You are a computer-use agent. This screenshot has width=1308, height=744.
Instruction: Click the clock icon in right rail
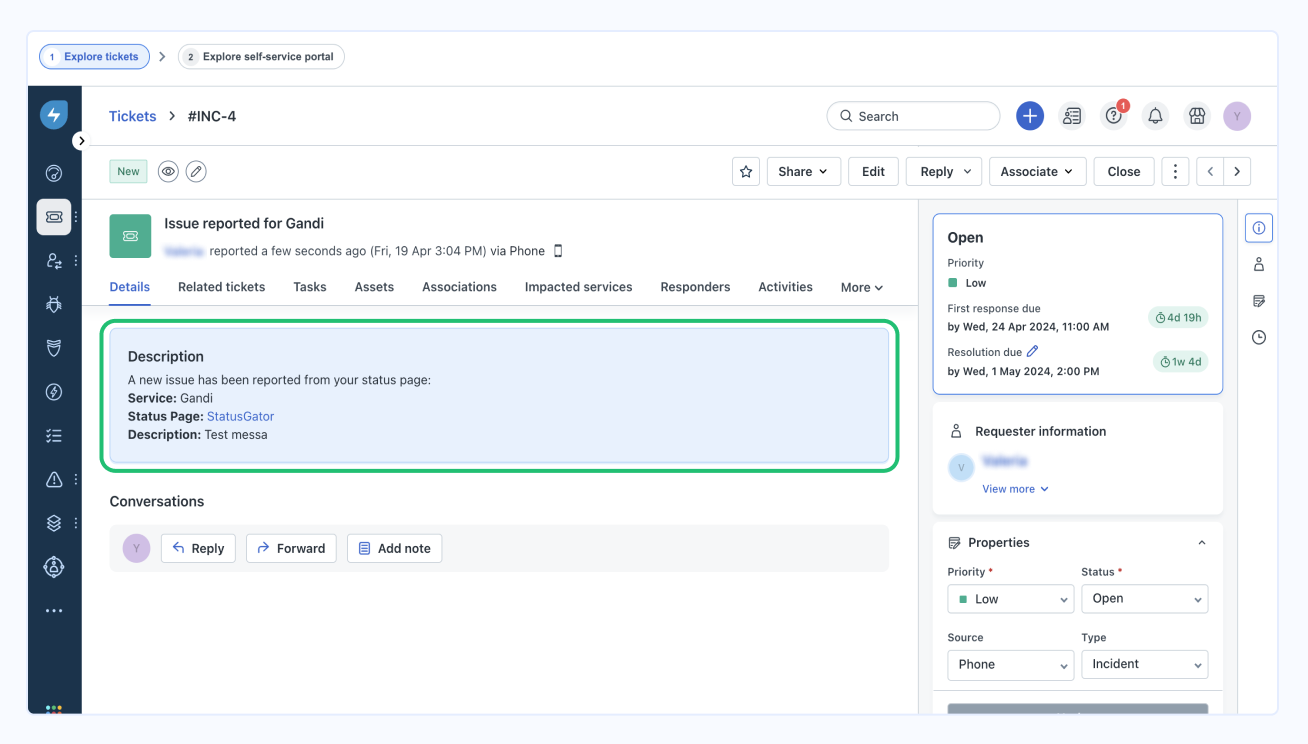point(1259,338)
